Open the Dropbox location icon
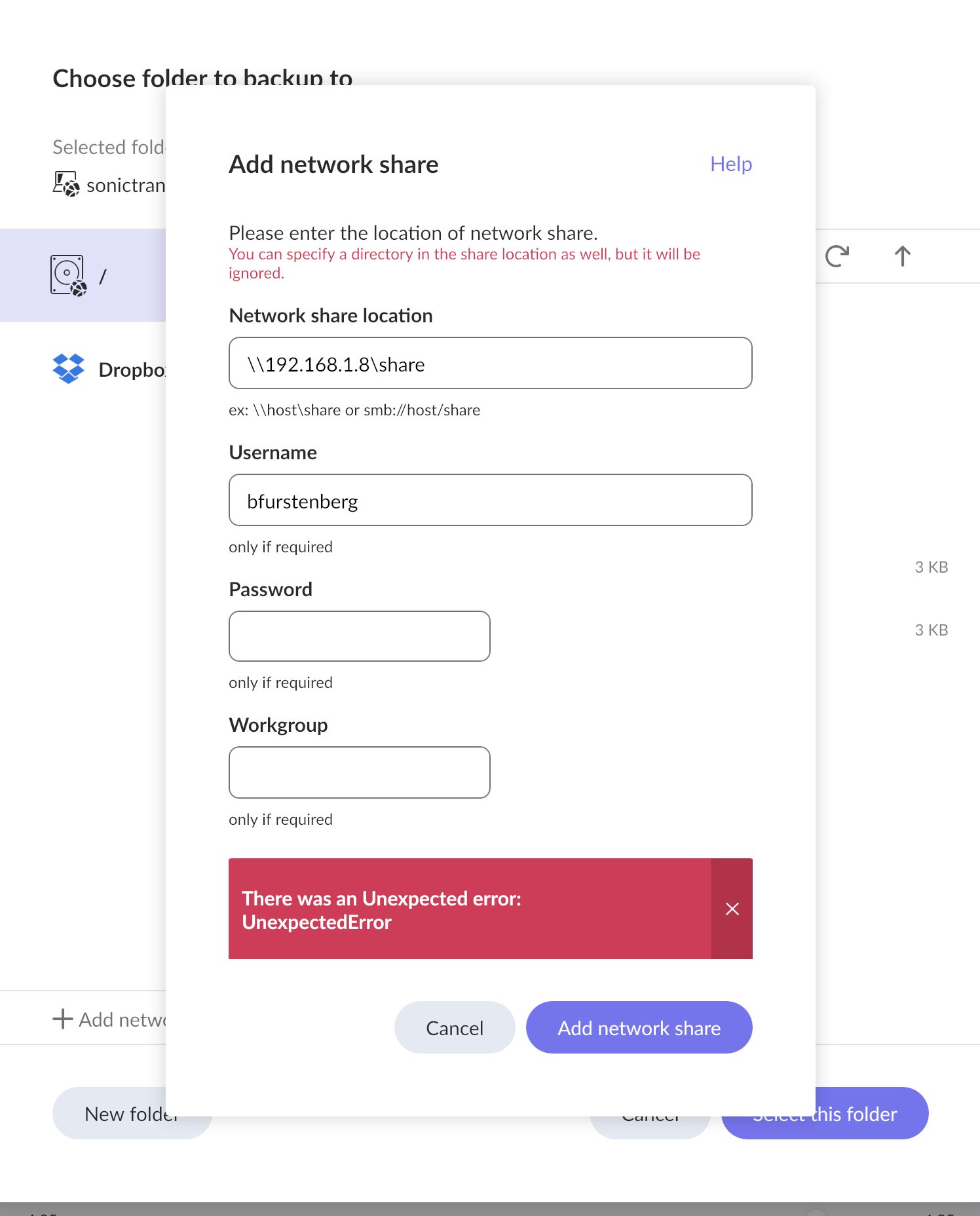This screenshot has height=1216, width=980. pos(68,369)
